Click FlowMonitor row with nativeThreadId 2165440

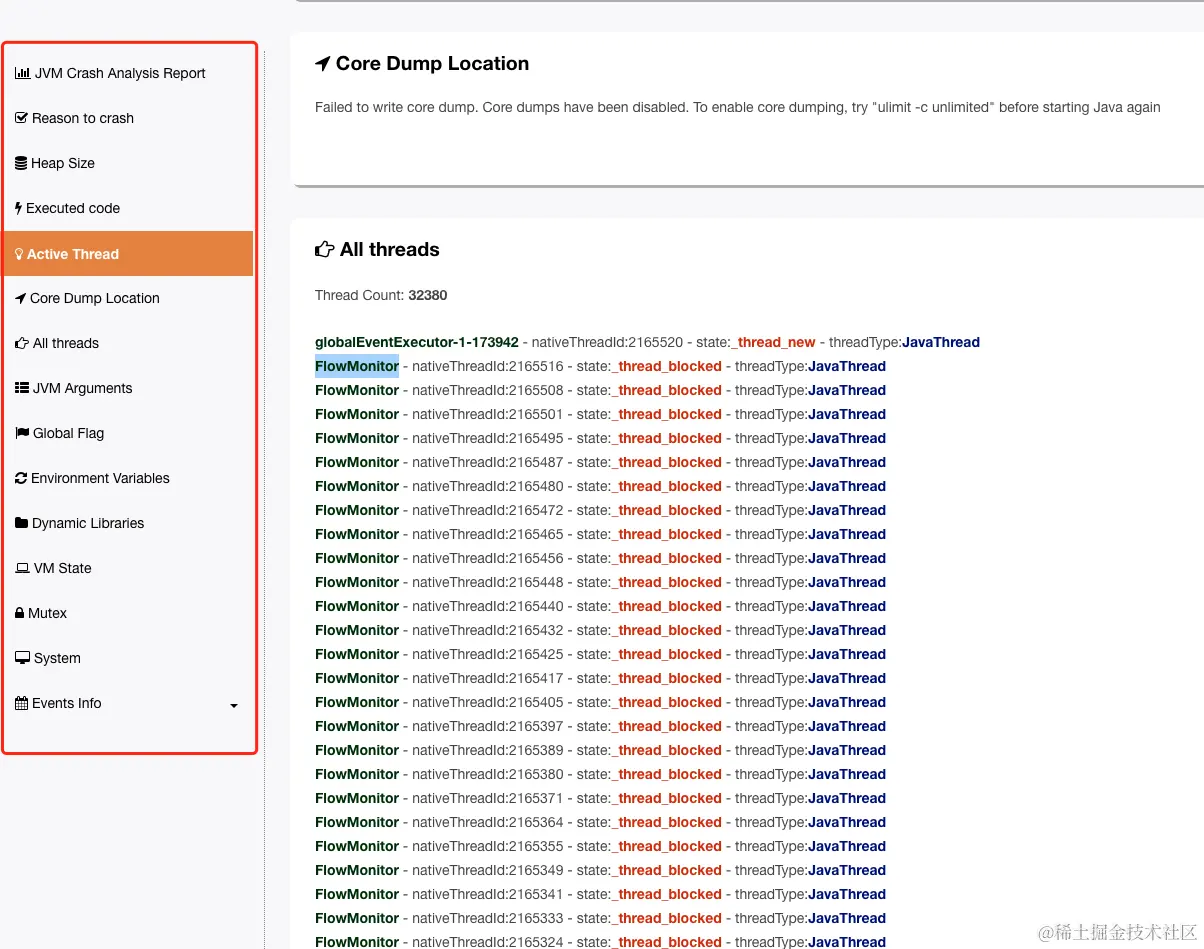[x=600, y=606]
